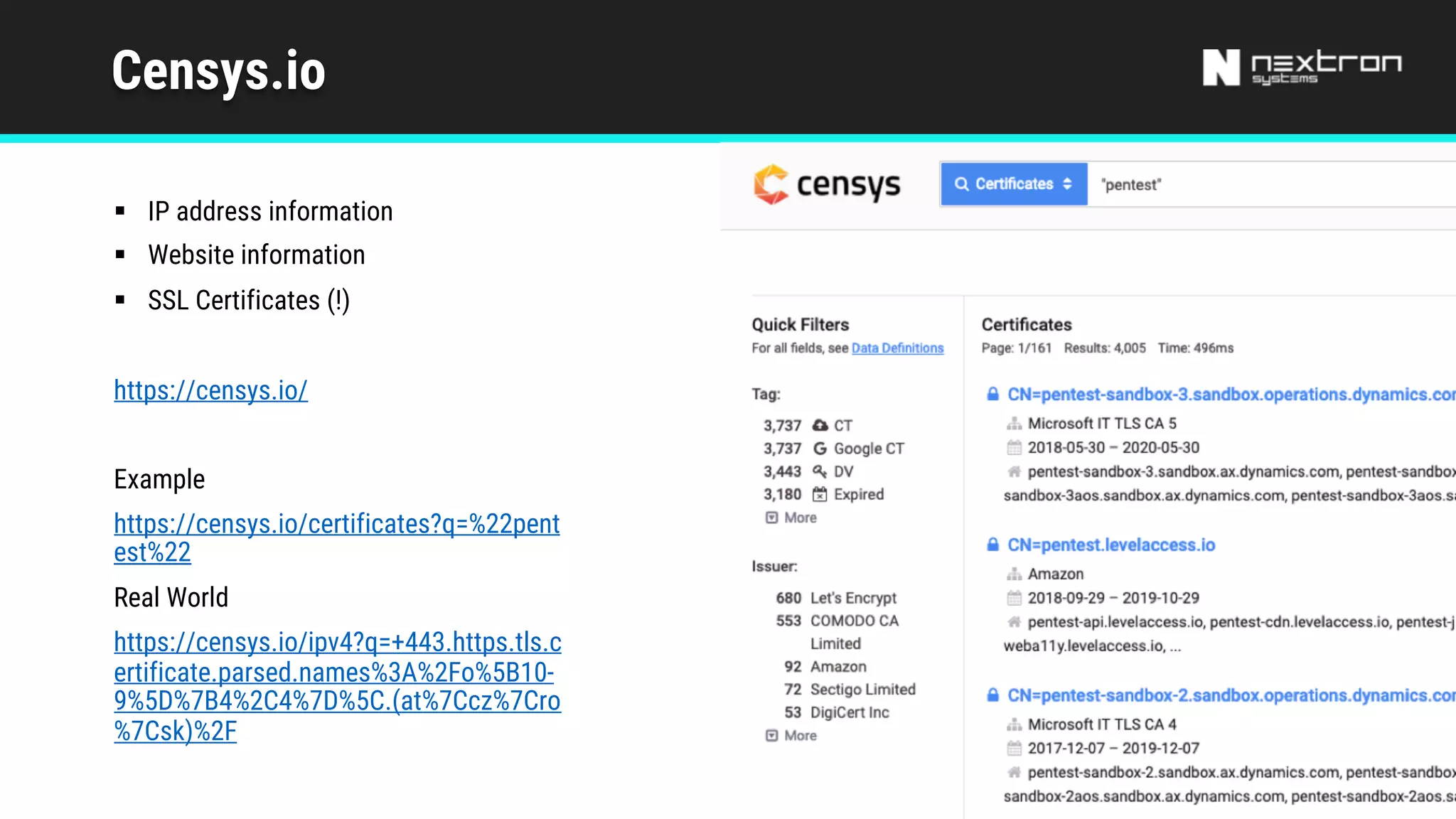Open the Certificates search type dropdown
1456x819 pixels.
click(x=1014, y=184)
